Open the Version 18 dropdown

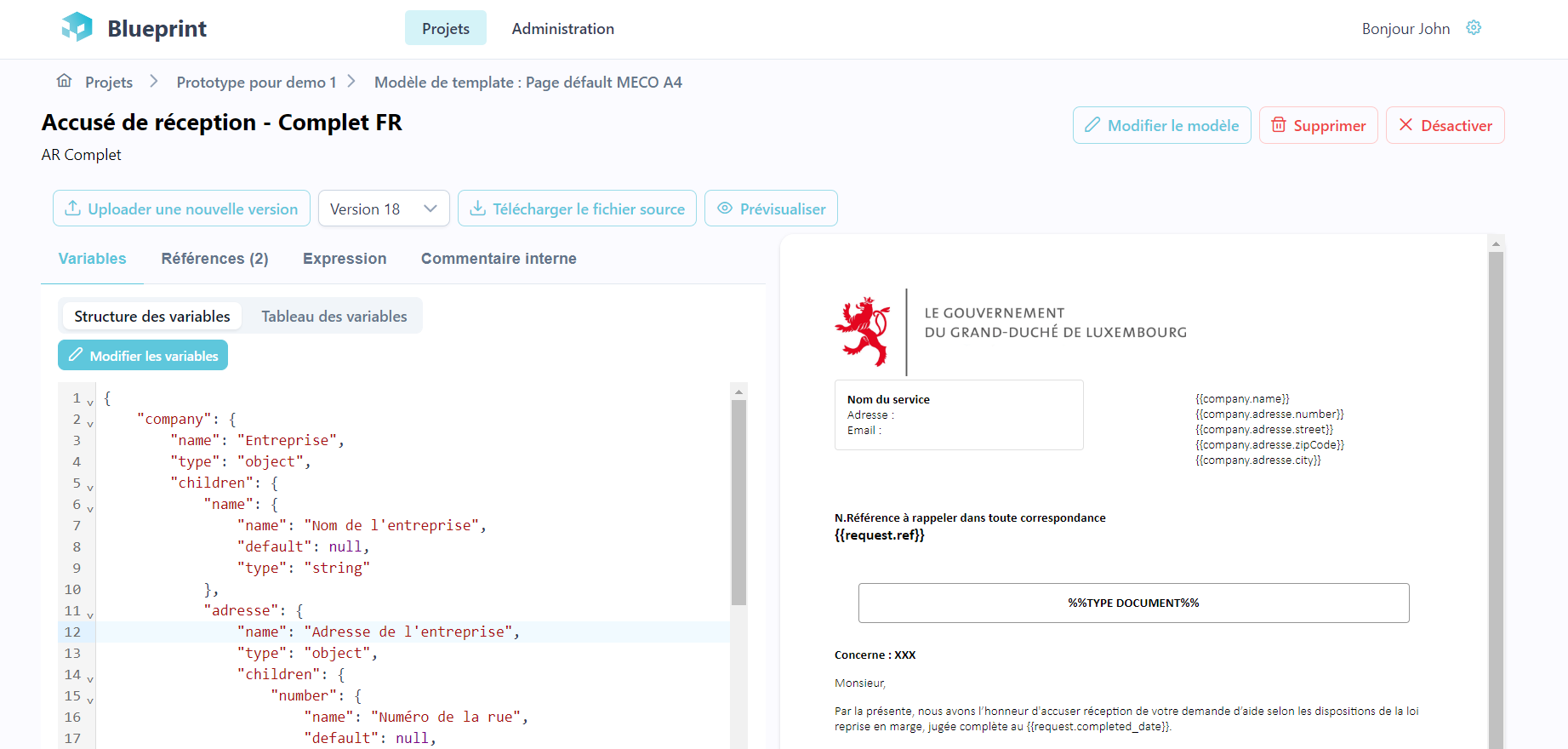(x=384, y=209)
